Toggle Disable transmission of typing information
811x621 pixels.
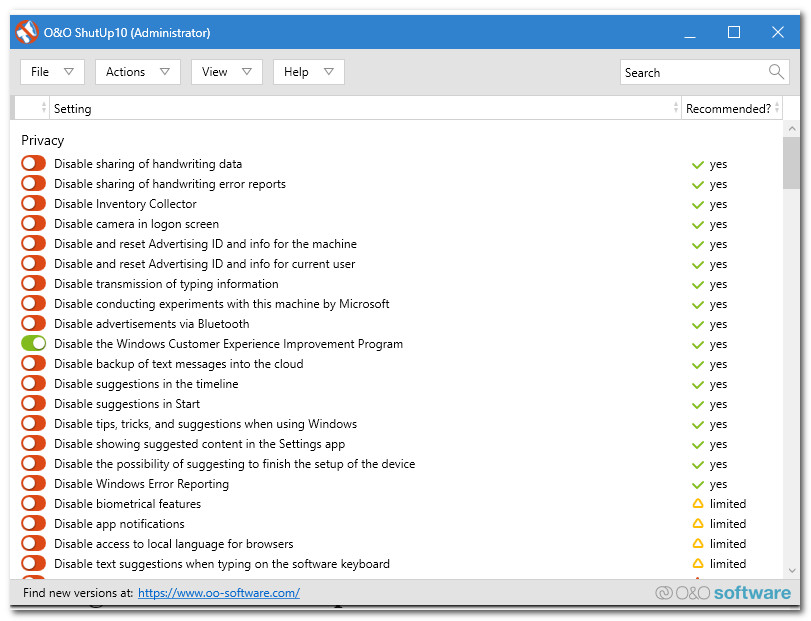pos(34,283)
